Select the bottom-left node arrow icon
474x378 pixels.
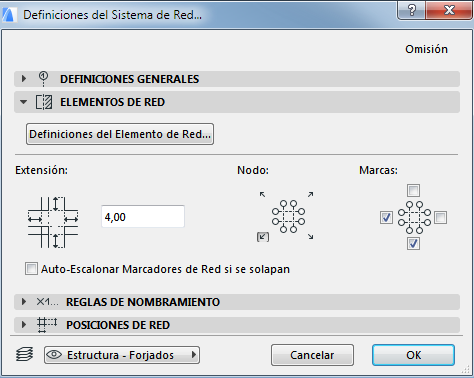click(x=263, y=237)
